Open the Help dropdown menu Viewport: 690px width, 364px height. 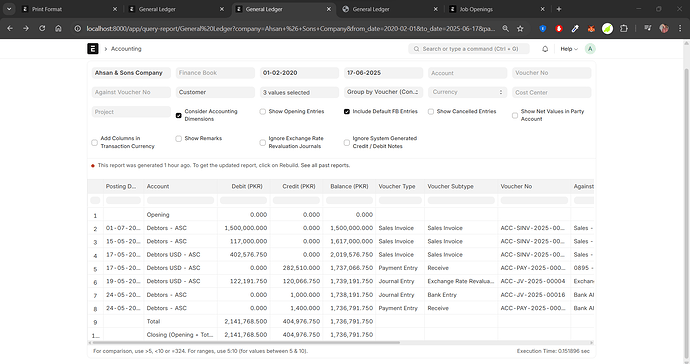tap(569, 49)
